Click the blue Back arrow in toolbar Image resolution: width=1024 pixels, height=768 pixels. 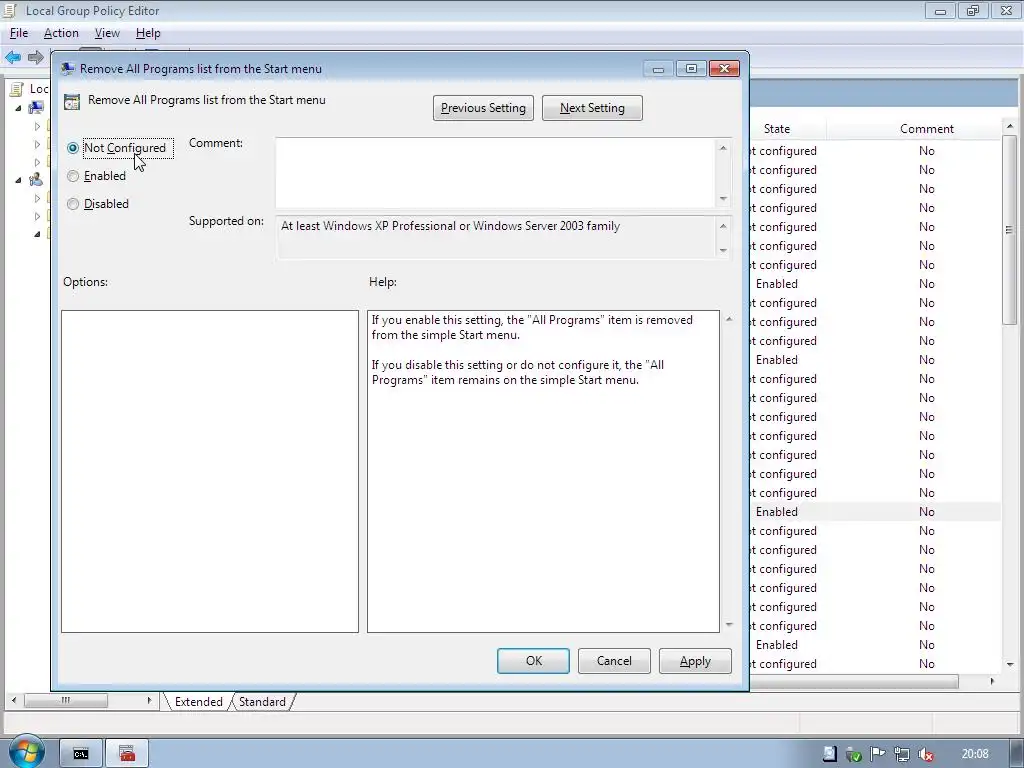coord(13,57)
